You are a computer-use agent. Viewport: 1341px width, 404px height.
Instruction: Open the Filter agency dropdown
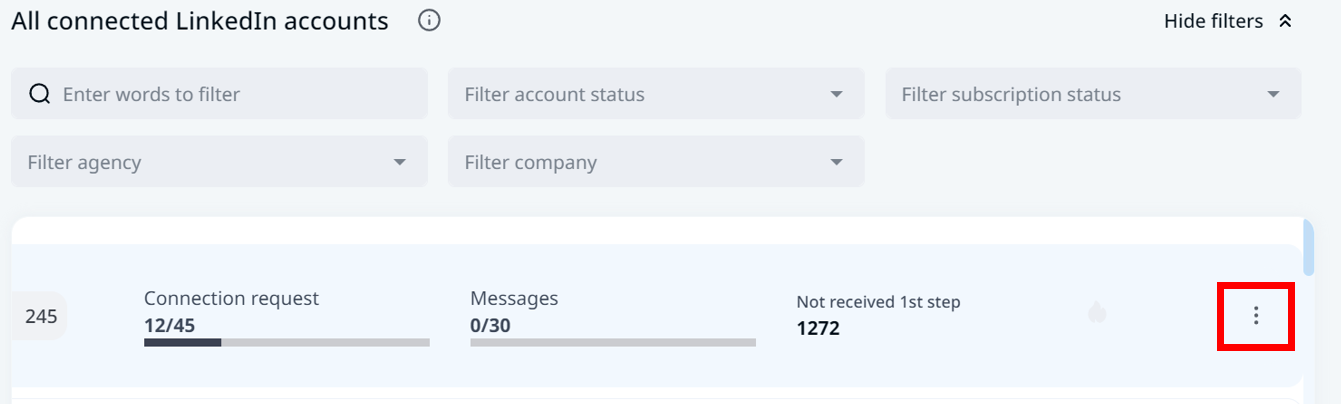tap(200, 162)
